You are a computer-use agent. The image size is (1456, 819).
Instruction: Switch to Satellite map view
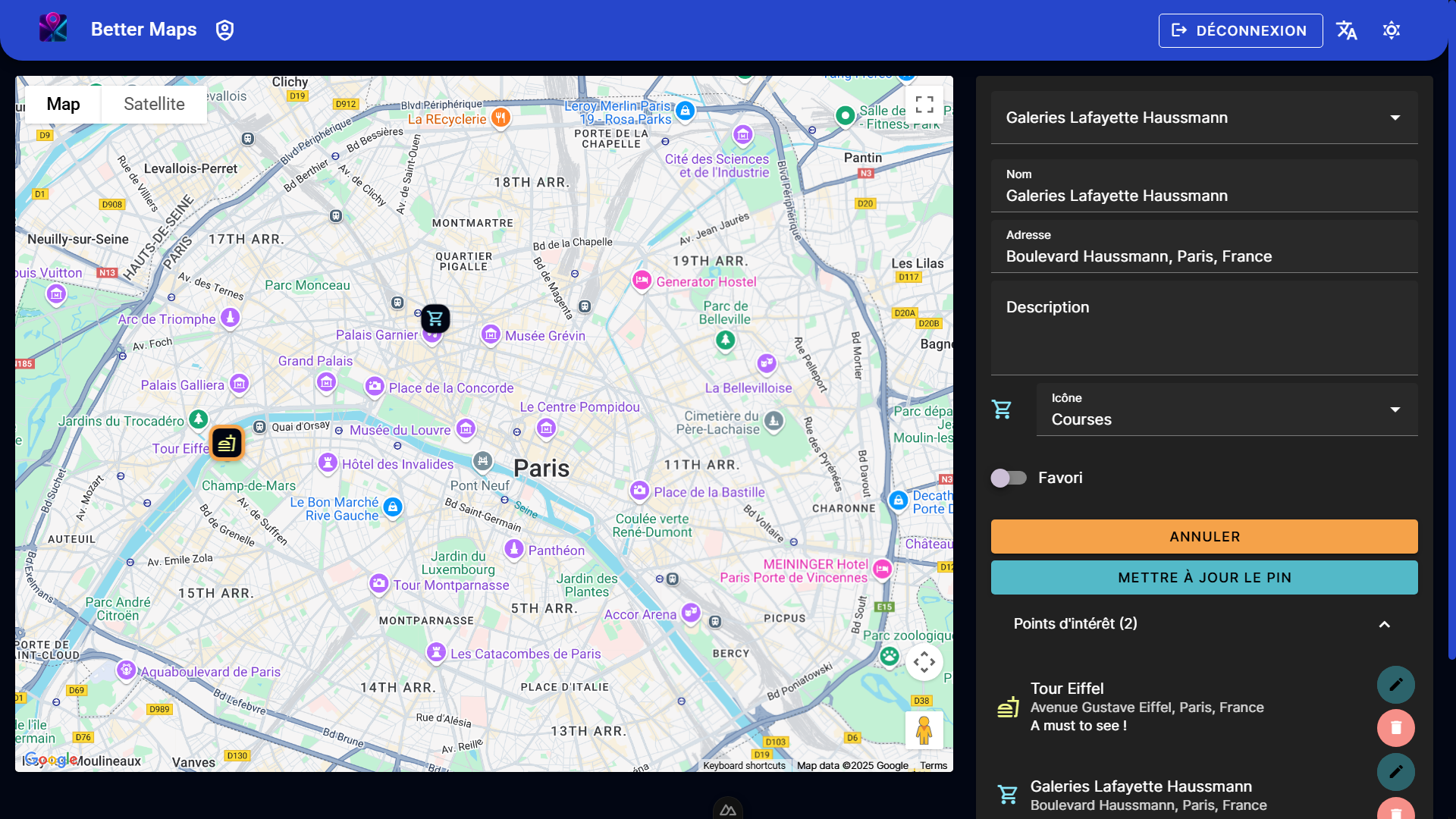(x=154, y=104)
